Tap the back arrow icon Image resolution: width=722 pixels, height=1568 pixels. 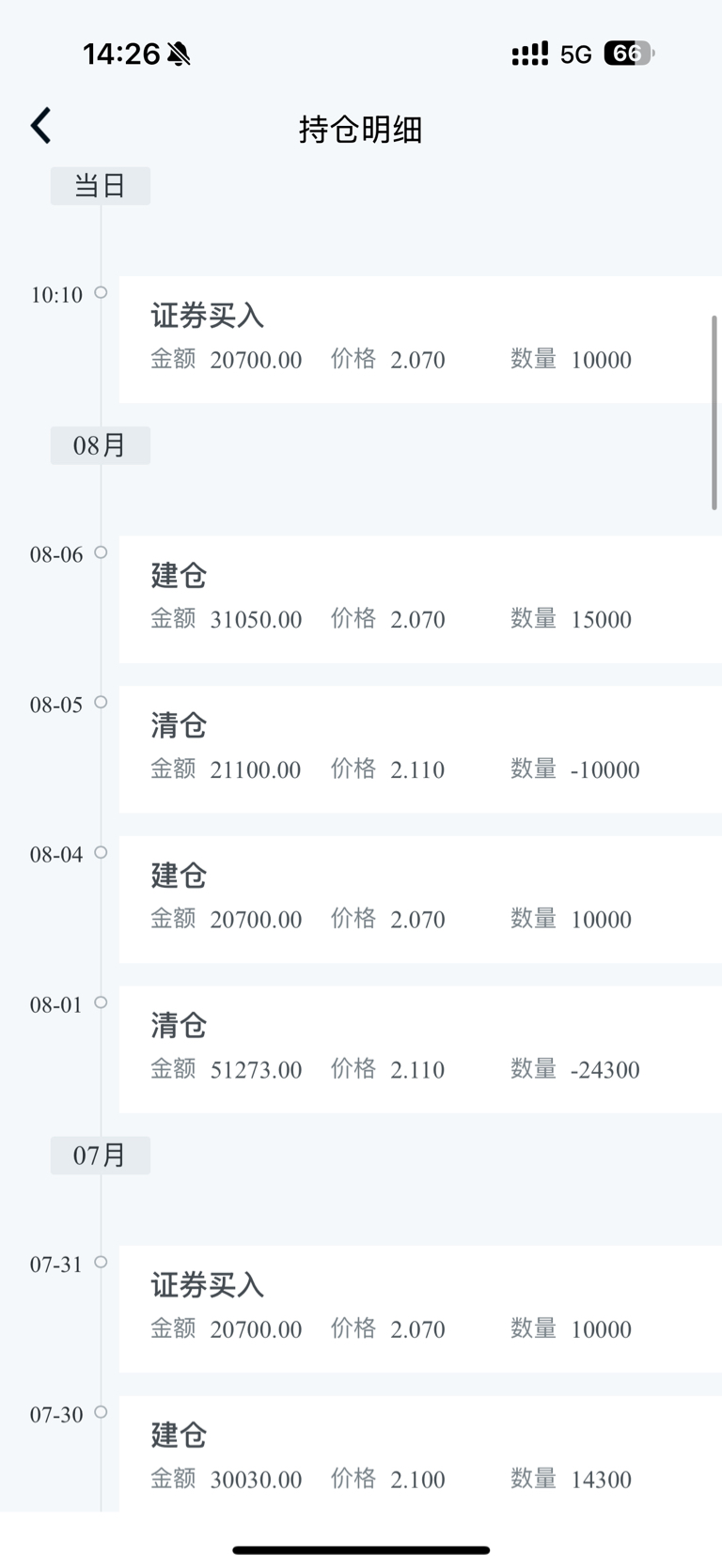point(40,125)
